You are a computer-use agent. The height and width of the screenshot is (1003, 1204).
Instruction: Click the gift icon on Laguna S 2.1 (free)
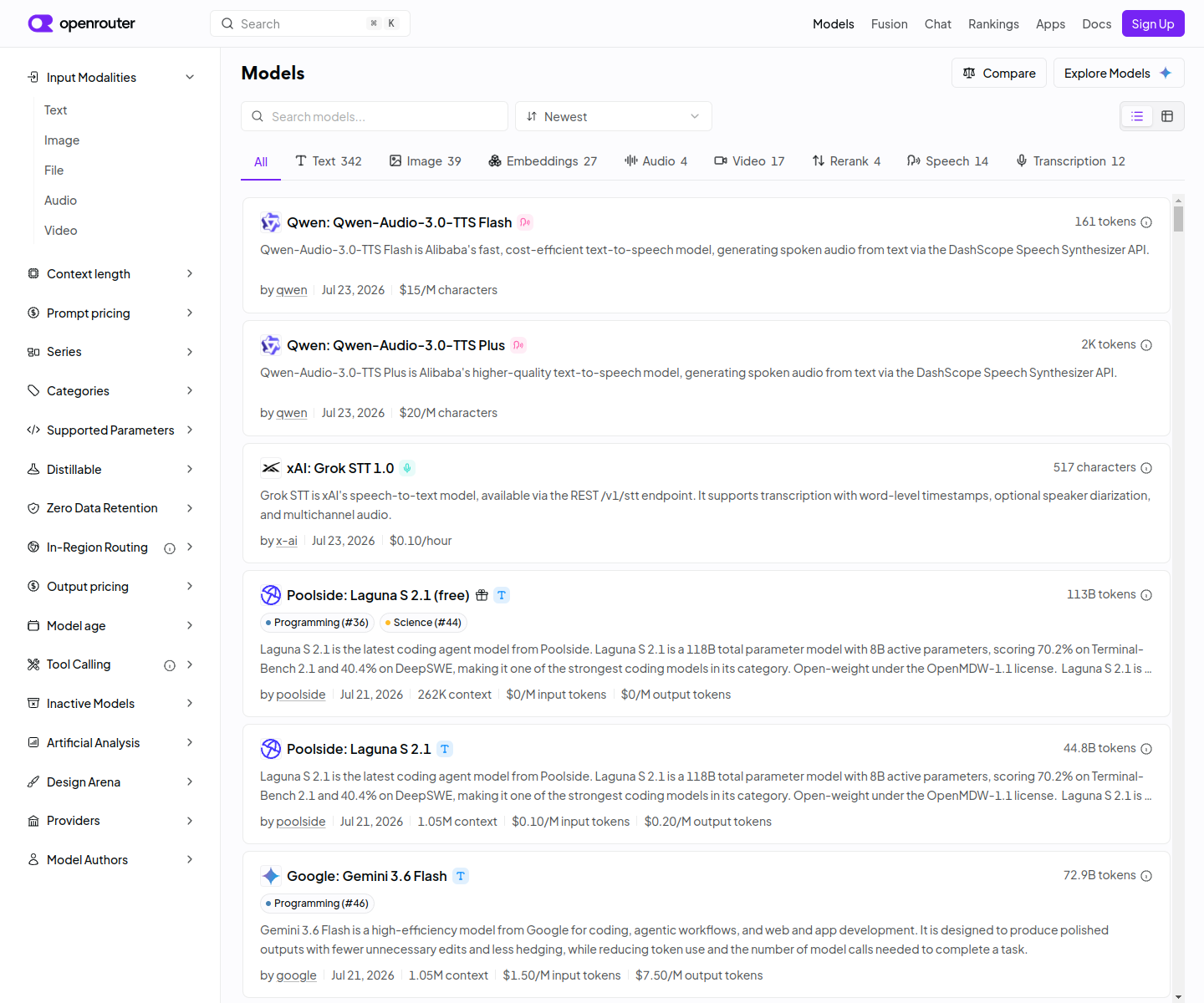click(482, 595)
